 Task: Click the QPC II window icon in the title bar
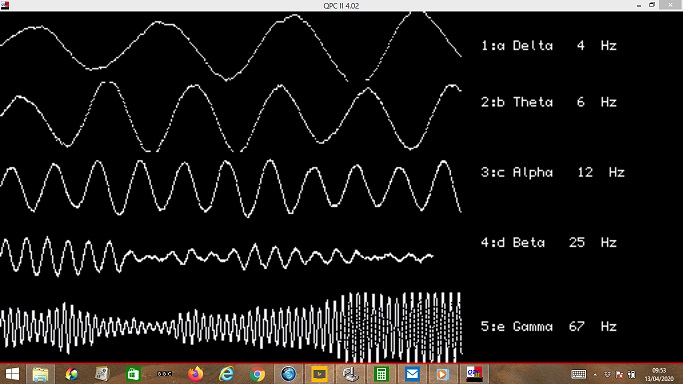[5, 5]
